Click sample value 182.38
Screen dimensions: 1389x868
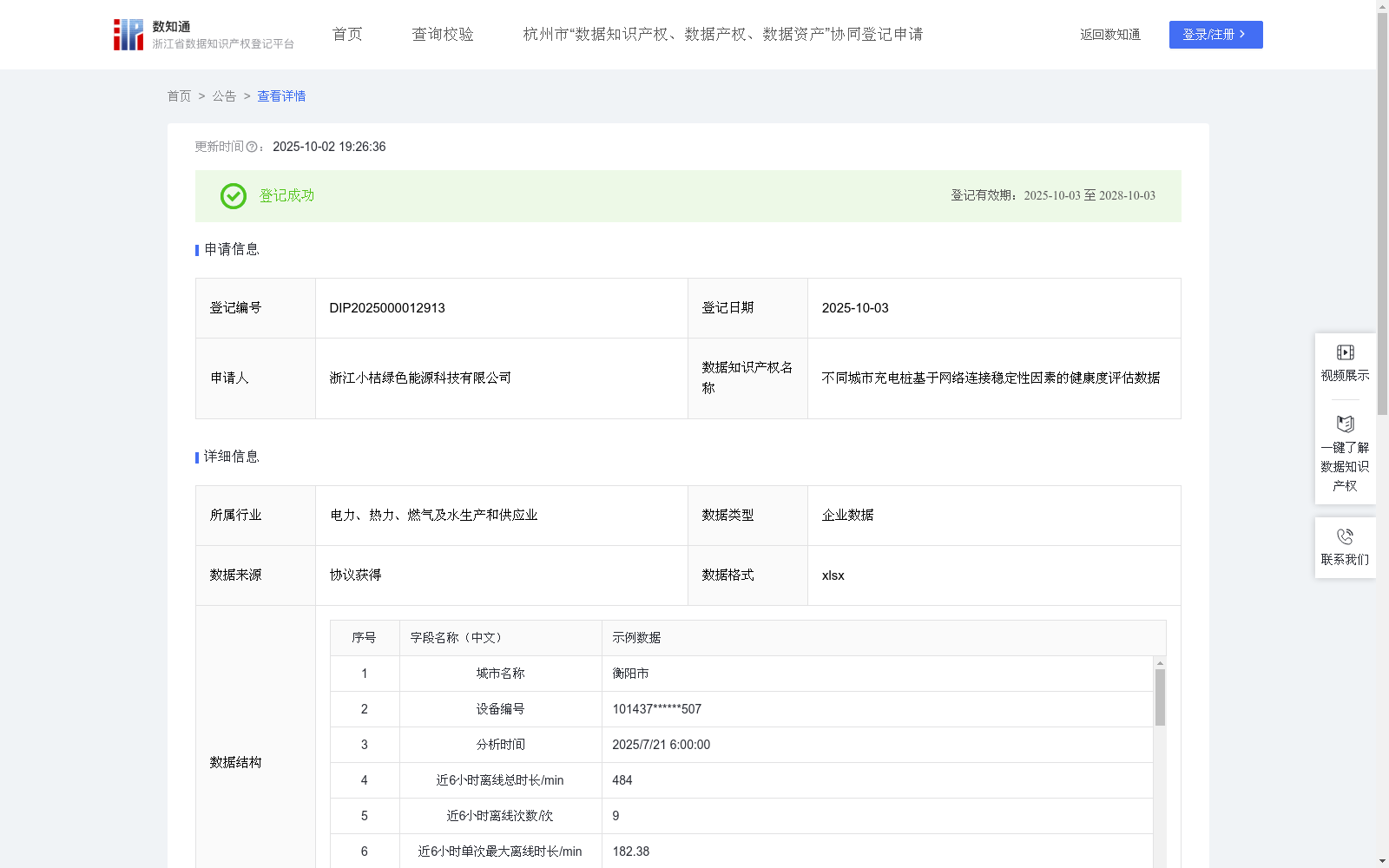(x=630, y=852)
